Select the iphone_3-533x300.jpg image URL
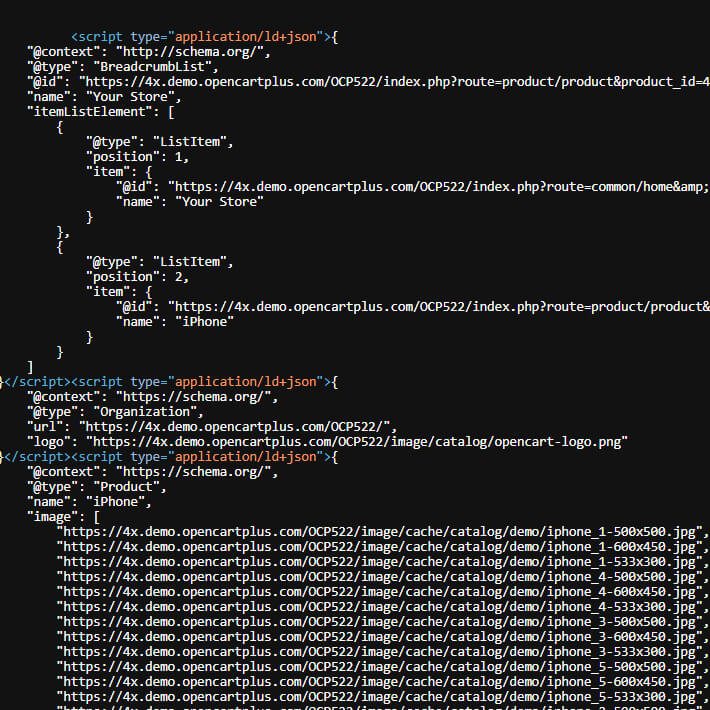The width and height of the screenshot is (710, 710). (383, 652)
